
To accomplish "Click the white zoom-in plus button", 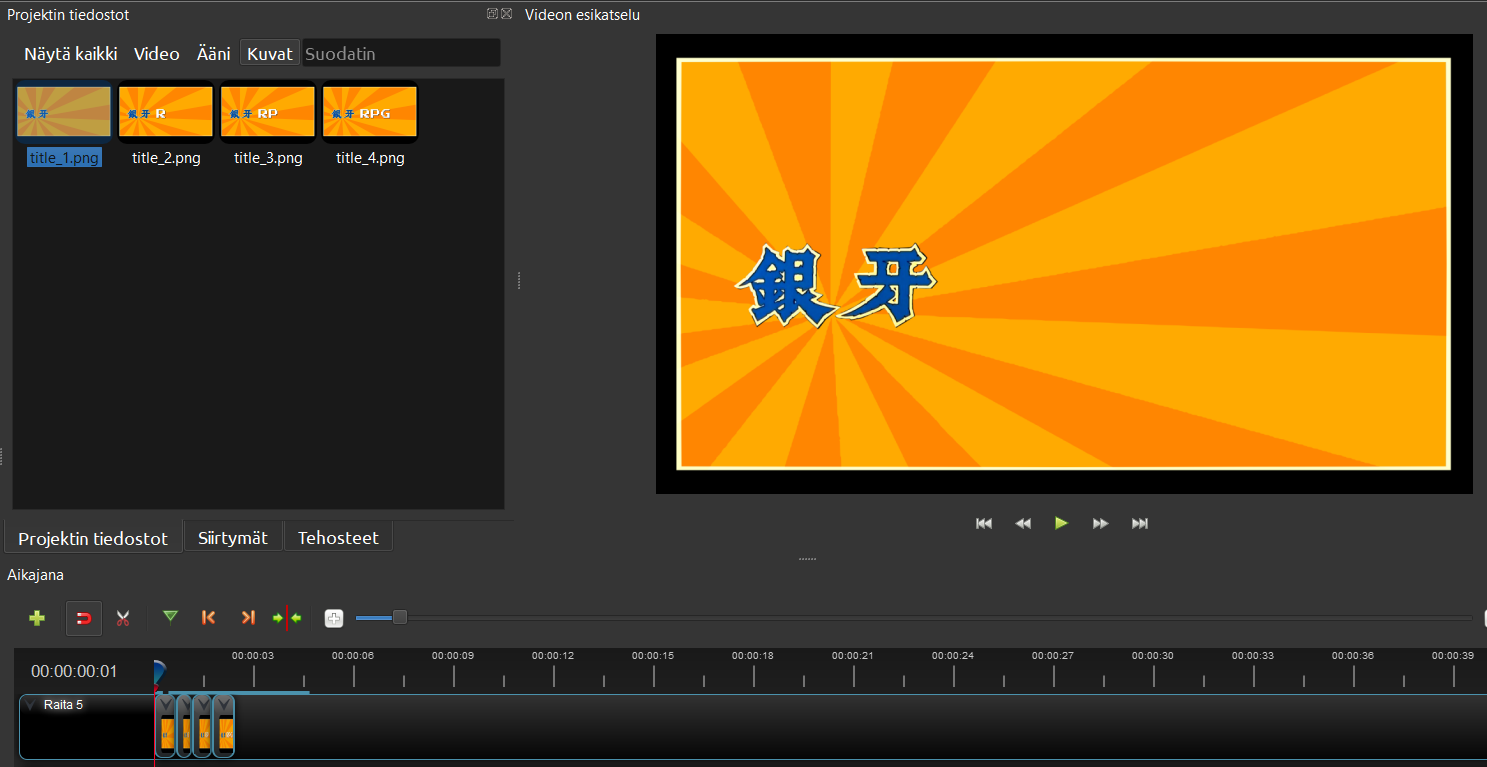I will point(334,618).
